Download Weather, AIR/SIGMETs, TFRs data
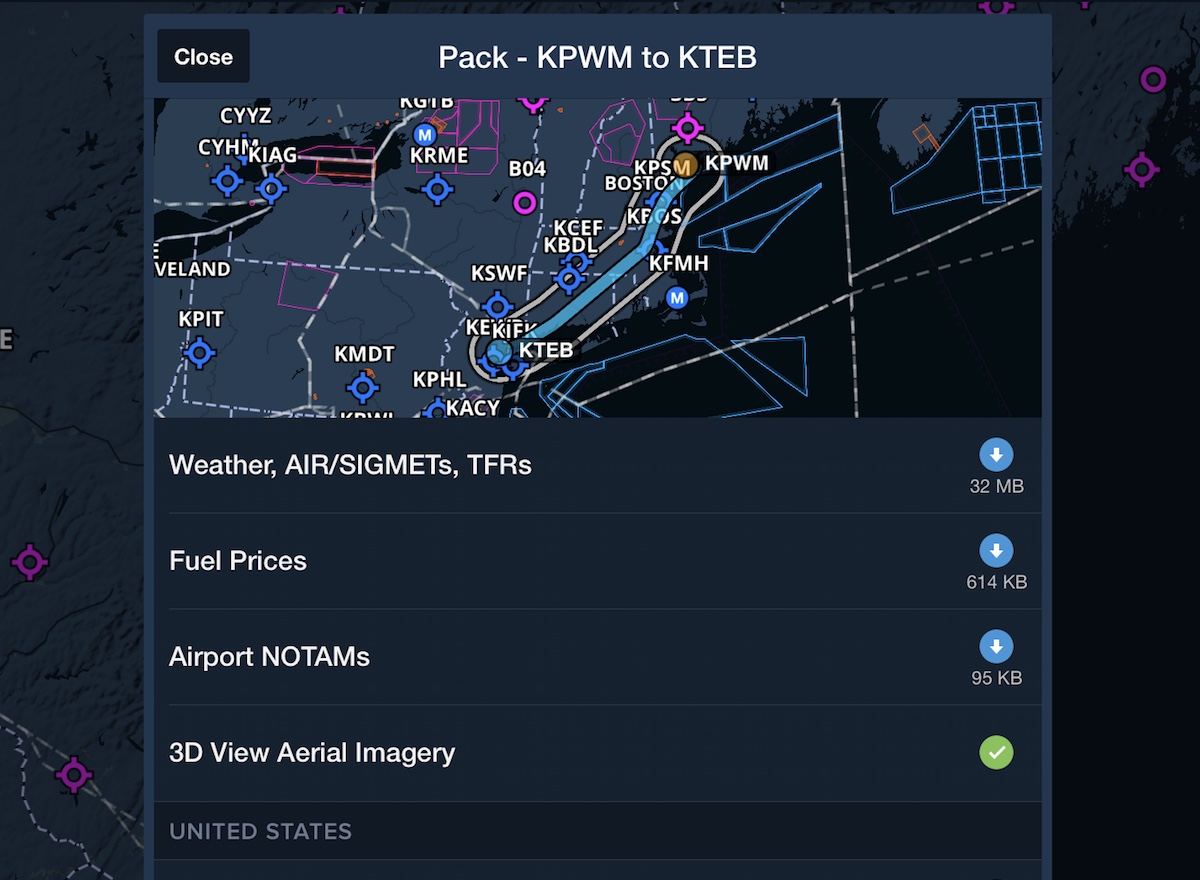 [996, 456]
